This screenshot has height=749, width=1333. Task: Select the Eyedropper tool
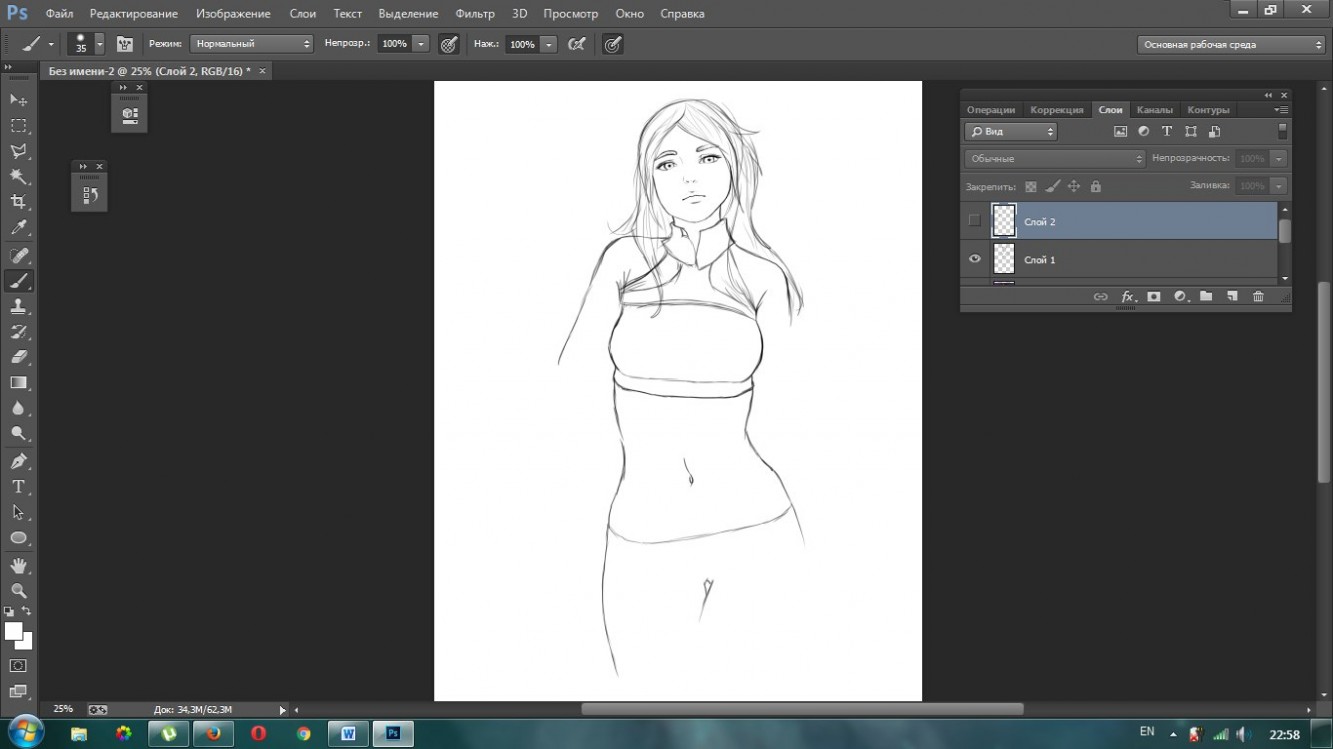18,228
